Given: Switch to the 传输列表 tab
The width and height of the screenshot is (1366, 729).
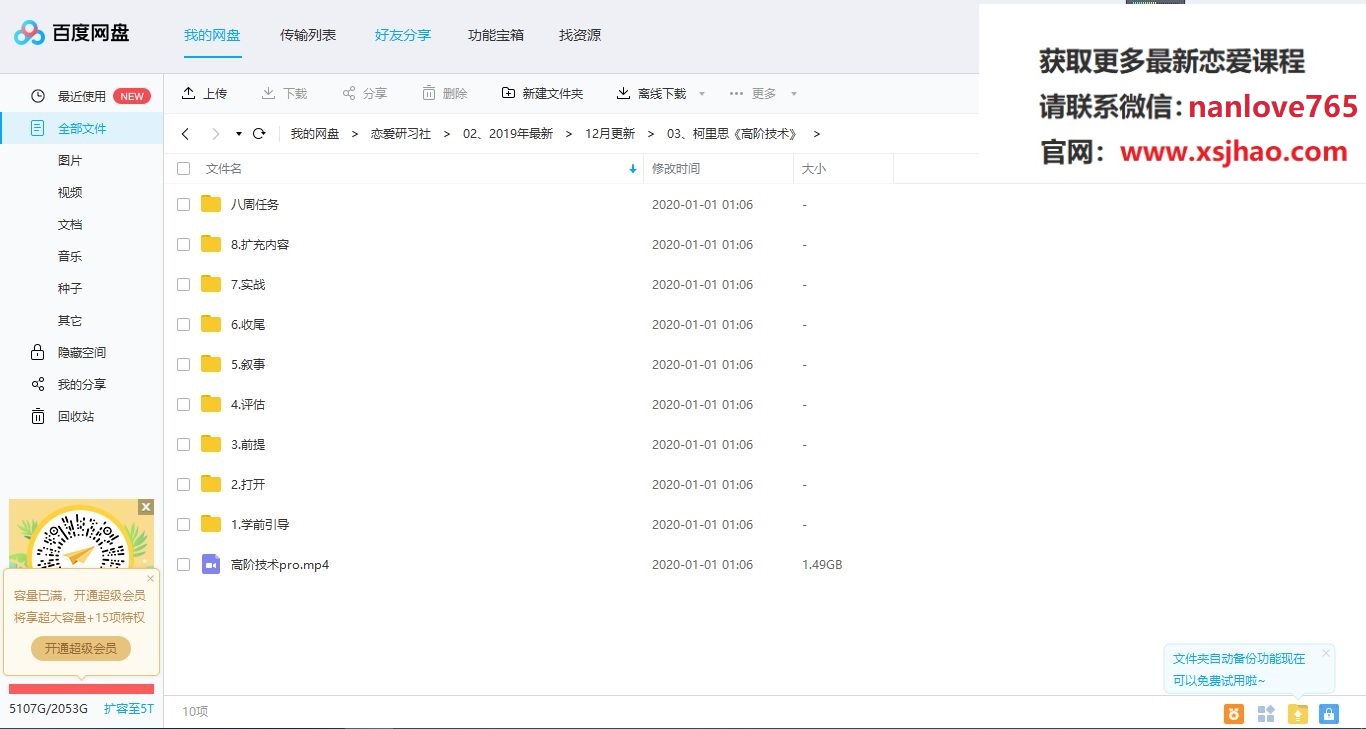Looking at the screenshot, I should click(307, 34).
